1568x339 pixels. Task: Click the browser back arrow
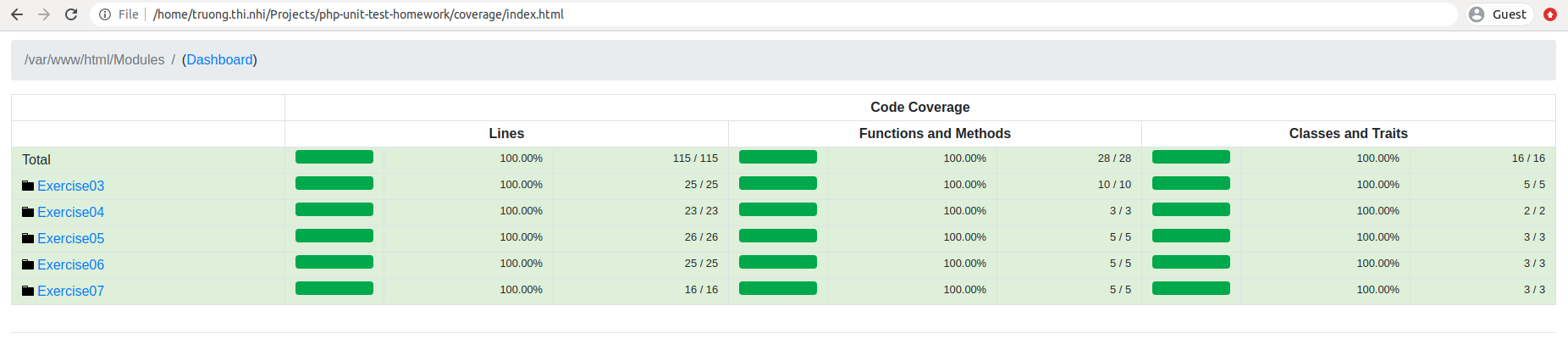[x=17, y=14]
